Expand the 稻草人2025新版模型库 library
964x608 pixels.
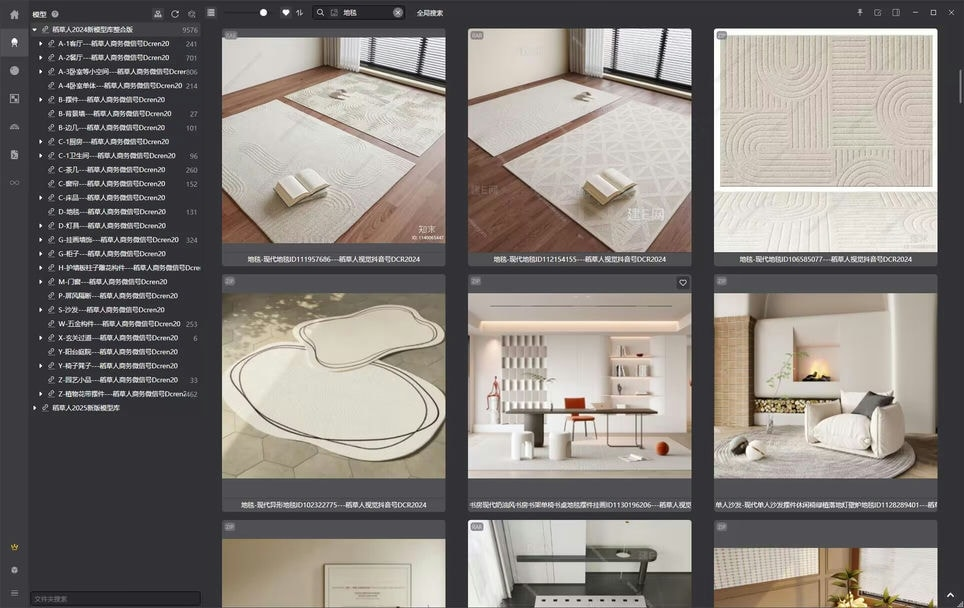[x=34, y=408]
